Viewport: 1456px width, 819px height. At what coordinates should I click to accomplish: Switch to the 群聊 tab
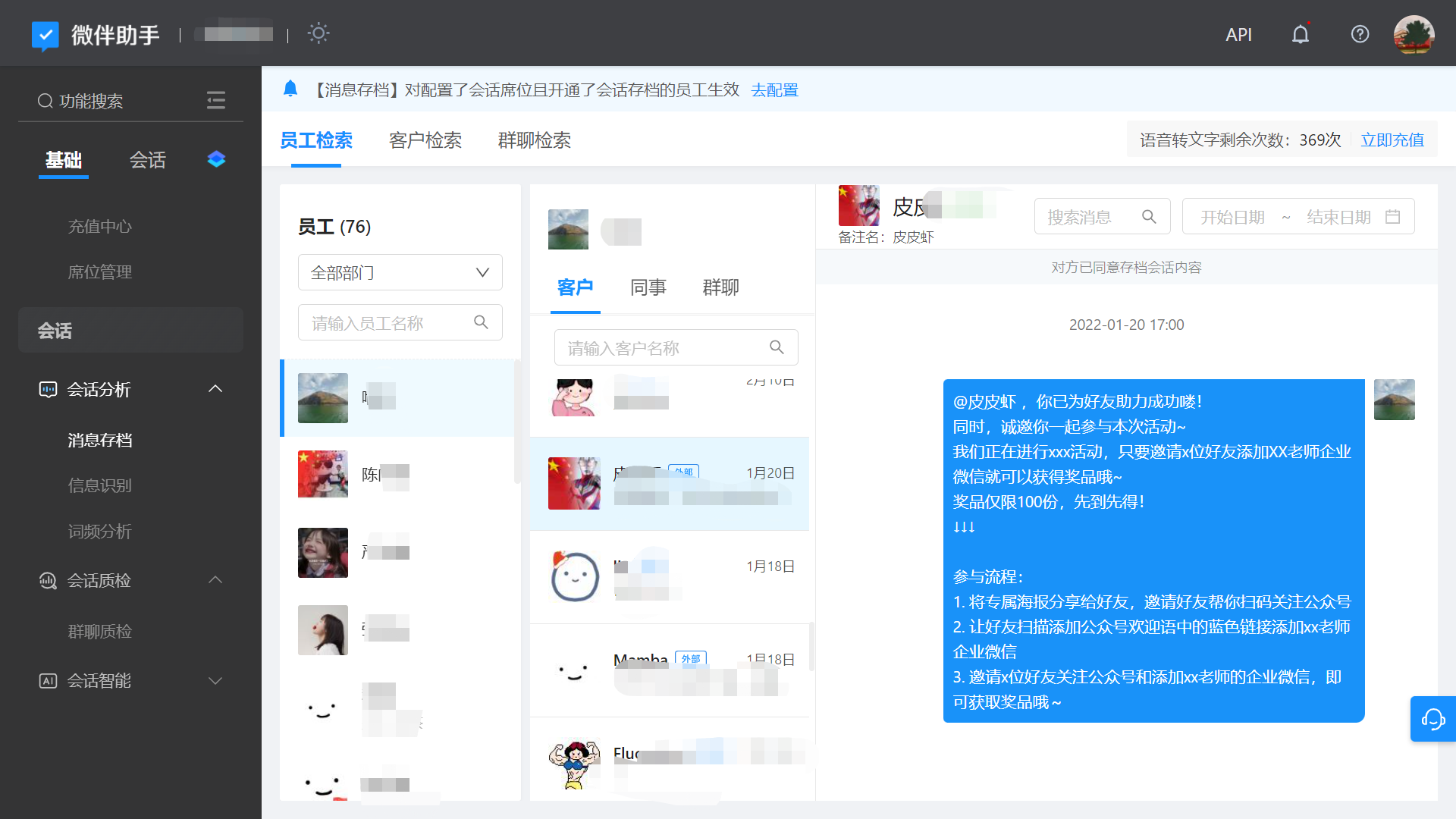(x=720, y=287)
